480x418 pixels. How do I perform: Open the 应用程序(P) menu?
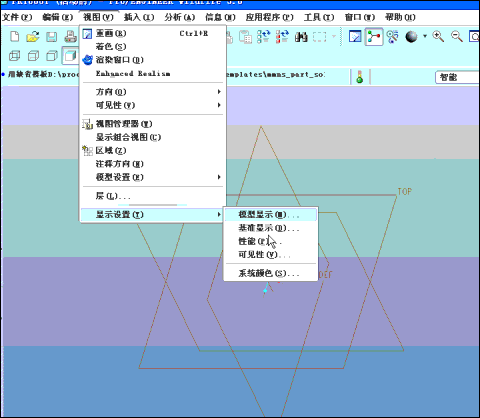pyautogui.click(x=269, y=17)
